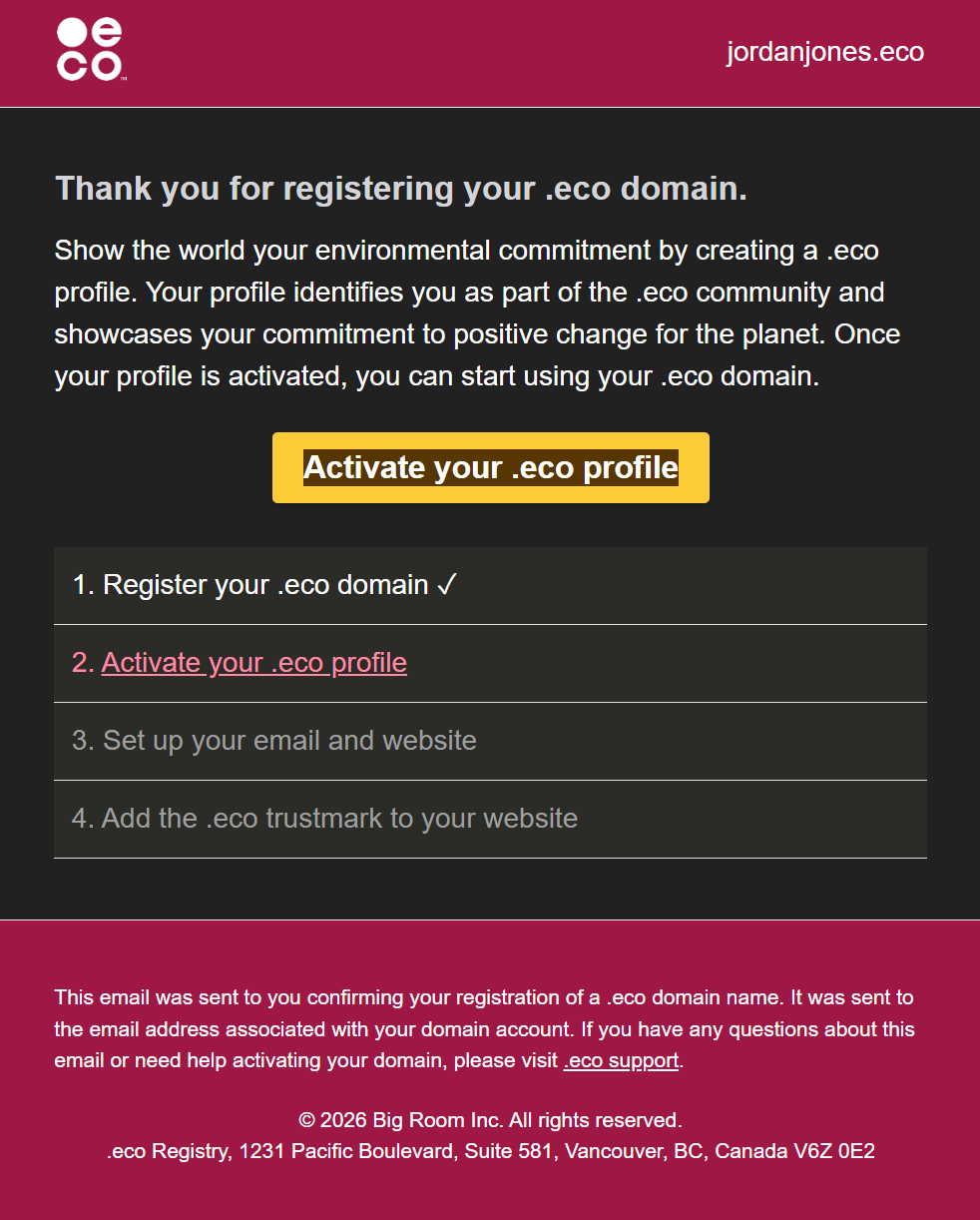Click the jordanjones.eco domain name in header
Image resolution: width=980 pixels, height=1220 pixels.
tap(824, 52)
